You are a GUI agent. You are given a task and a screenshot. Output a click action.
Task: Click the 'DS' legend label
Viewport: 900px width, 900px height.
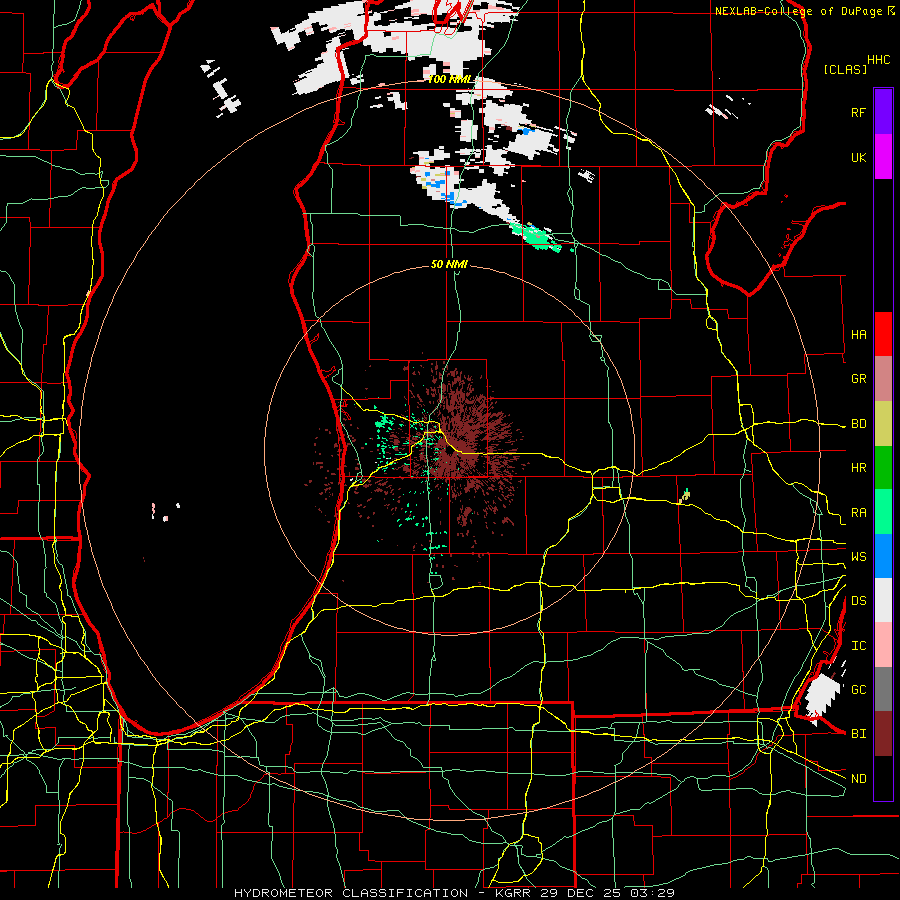click(x=858, y=601)
